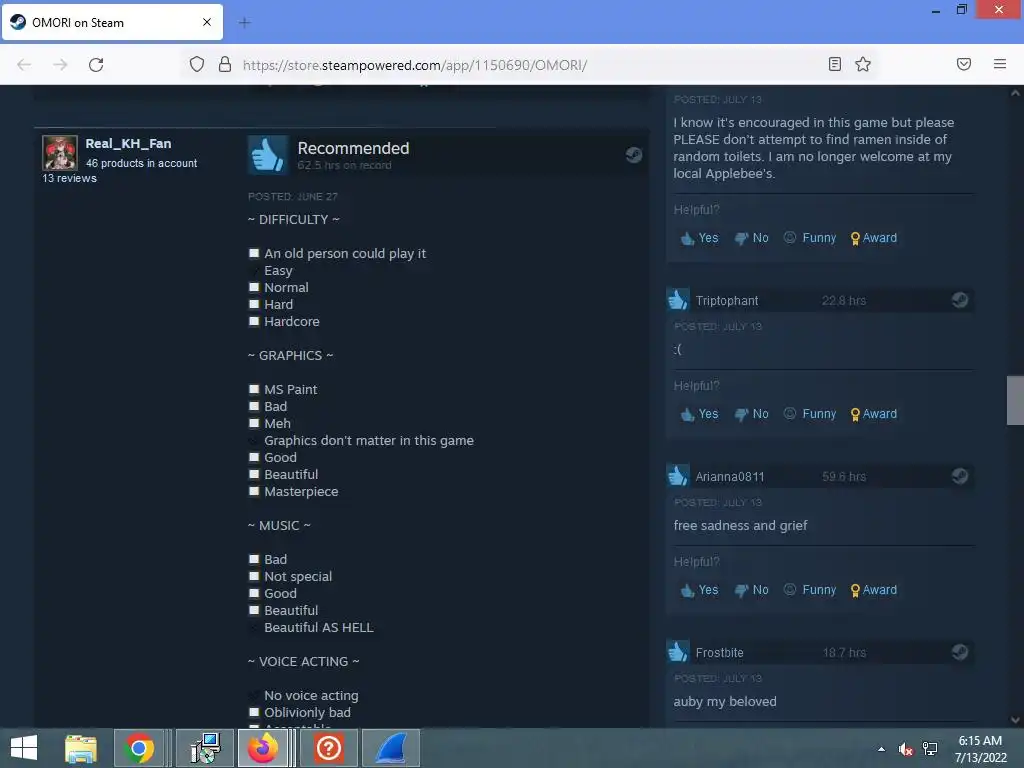Image resolution: width=1024 pixels, height=768 pixels.
Task: Select 'free sadness and grief' review text
Action: [741, 526]
